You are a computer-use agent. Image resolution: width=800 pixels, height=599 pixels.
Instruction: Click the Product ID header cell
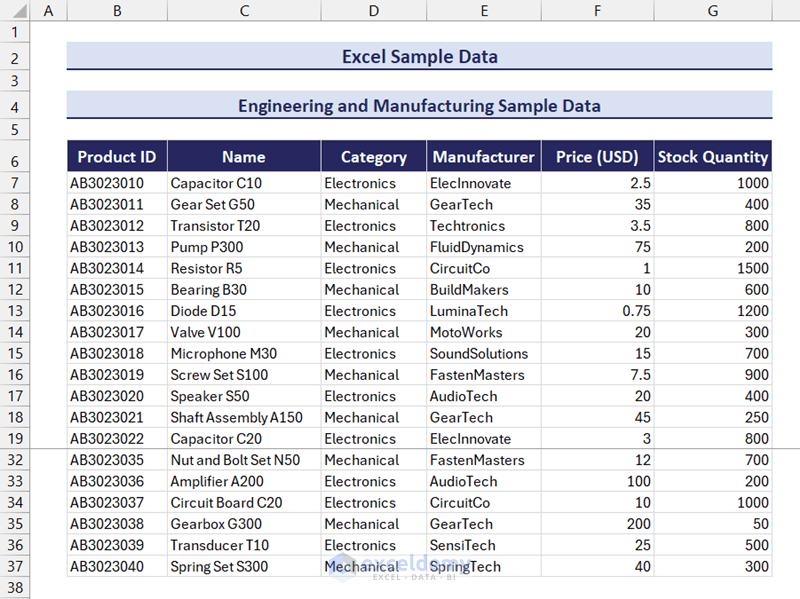117,157
